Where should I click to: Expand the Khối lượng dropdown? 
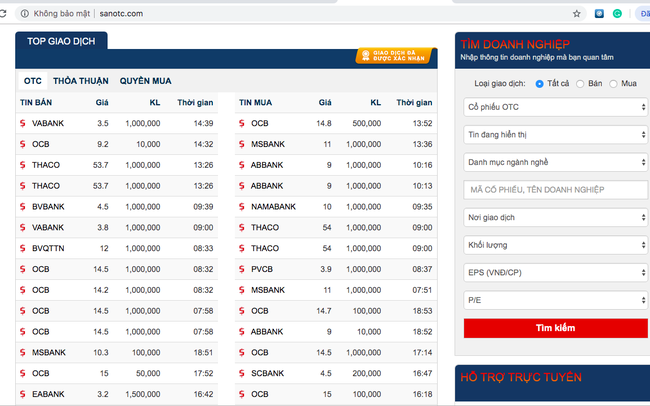point(555,245)
